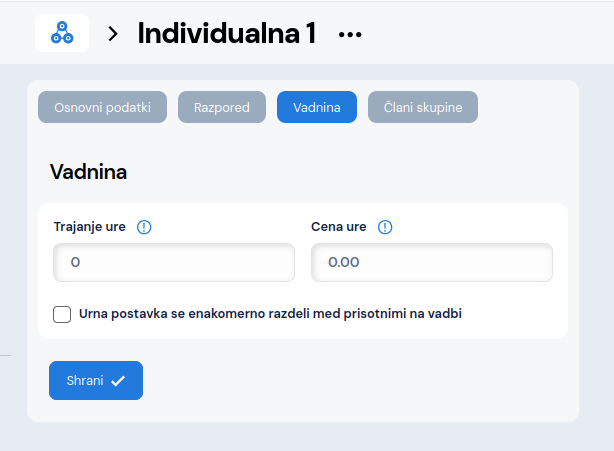Go to the Člani skupine tab

tap(422, 107)
